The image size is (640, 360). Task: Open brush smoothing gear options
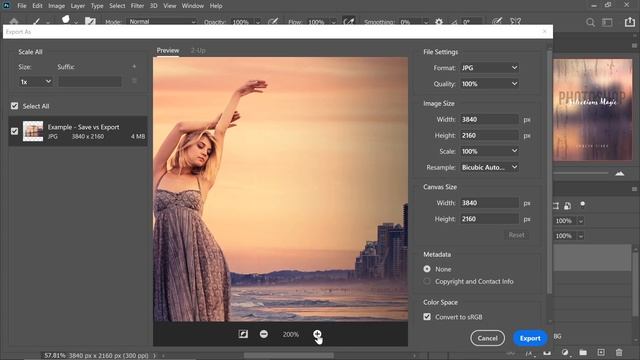click(x=439, y=22)
